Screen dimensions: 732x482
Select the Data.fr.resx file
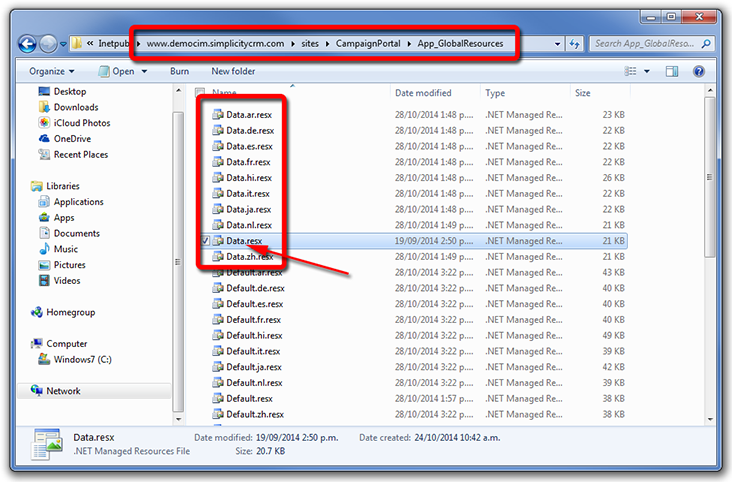248,162
